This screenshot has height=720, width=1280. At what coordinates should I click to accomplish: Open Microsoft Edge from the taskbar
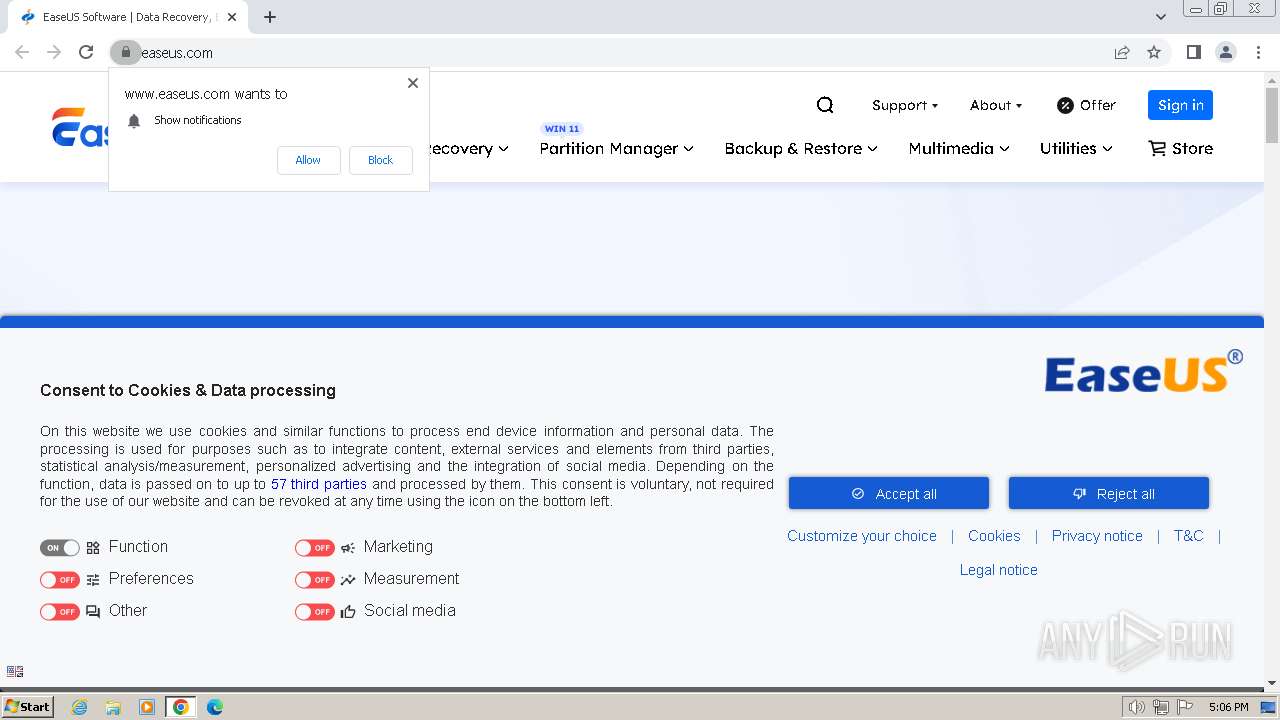pyautogui.click(x=215, y=707)
